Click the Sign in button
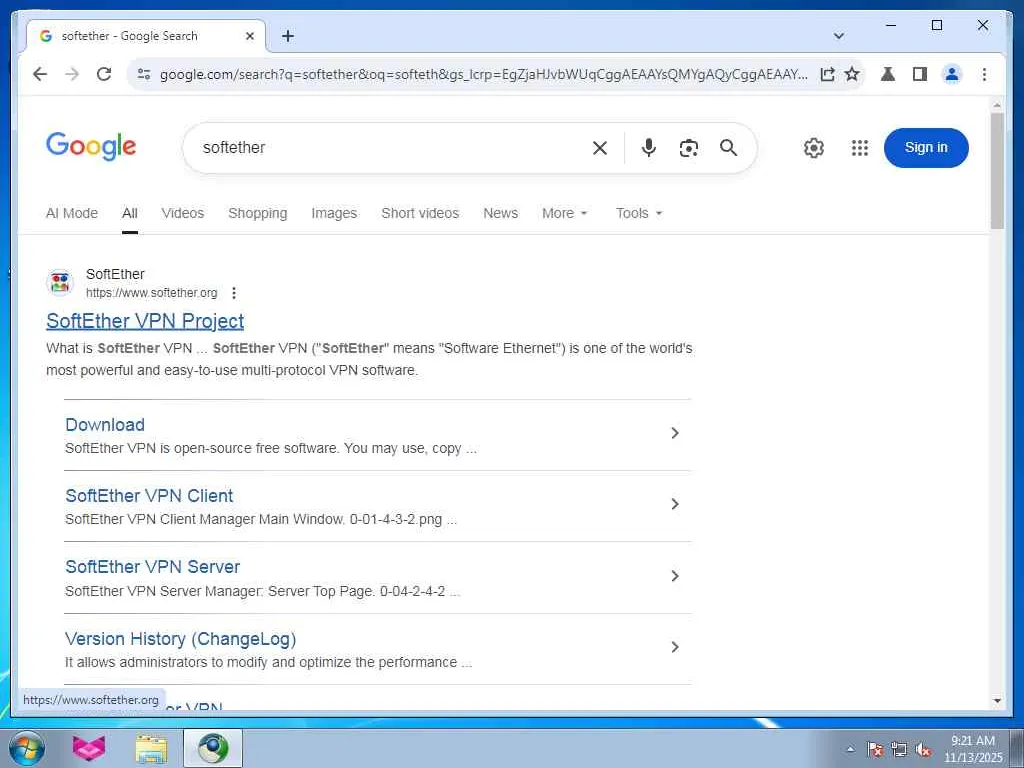 (926, 148)
